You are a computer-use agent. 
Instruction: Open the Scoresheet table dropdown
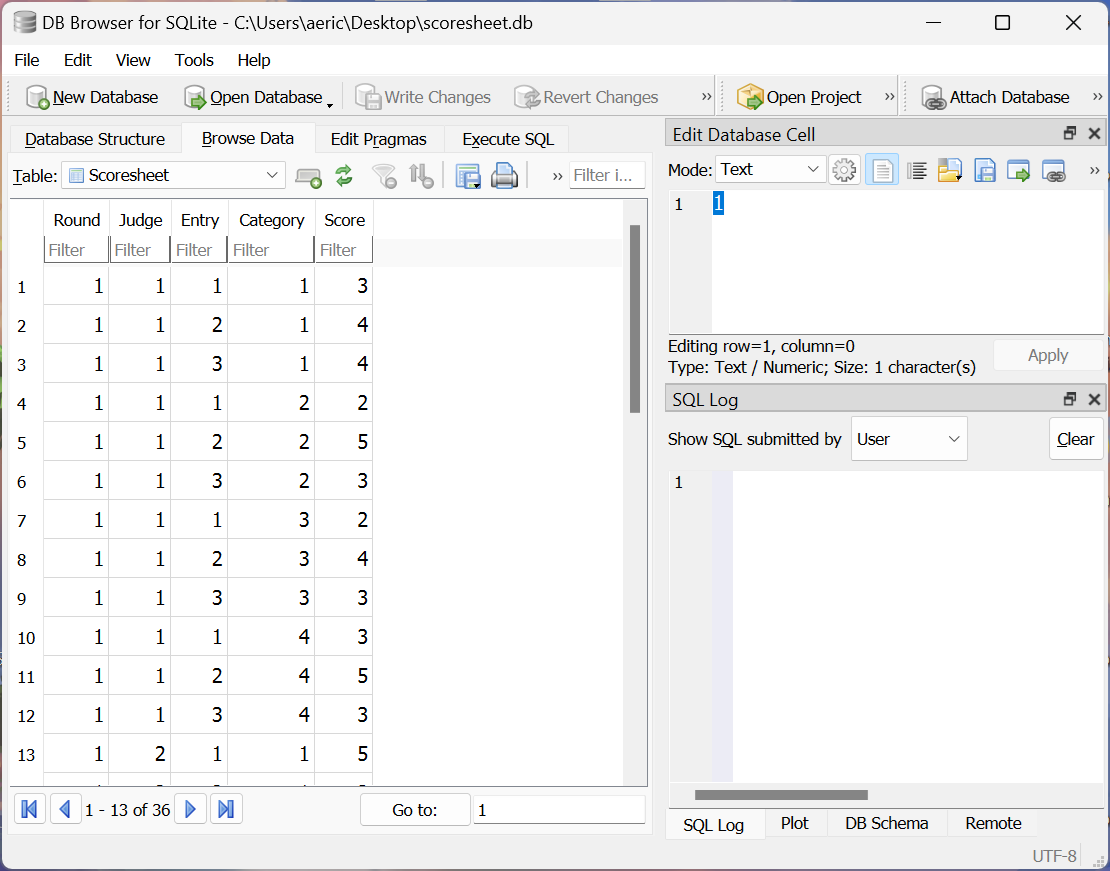point(173,175)
